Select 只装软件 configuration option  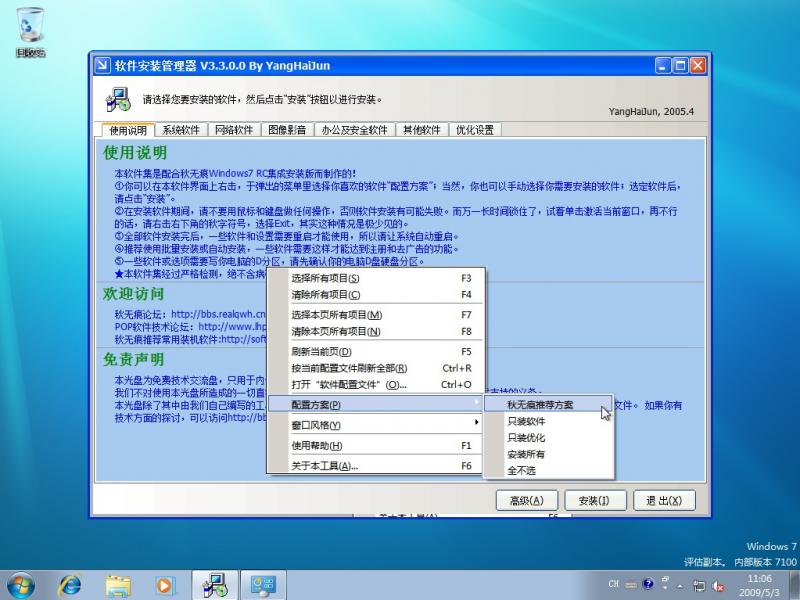(x=526, y=421)
